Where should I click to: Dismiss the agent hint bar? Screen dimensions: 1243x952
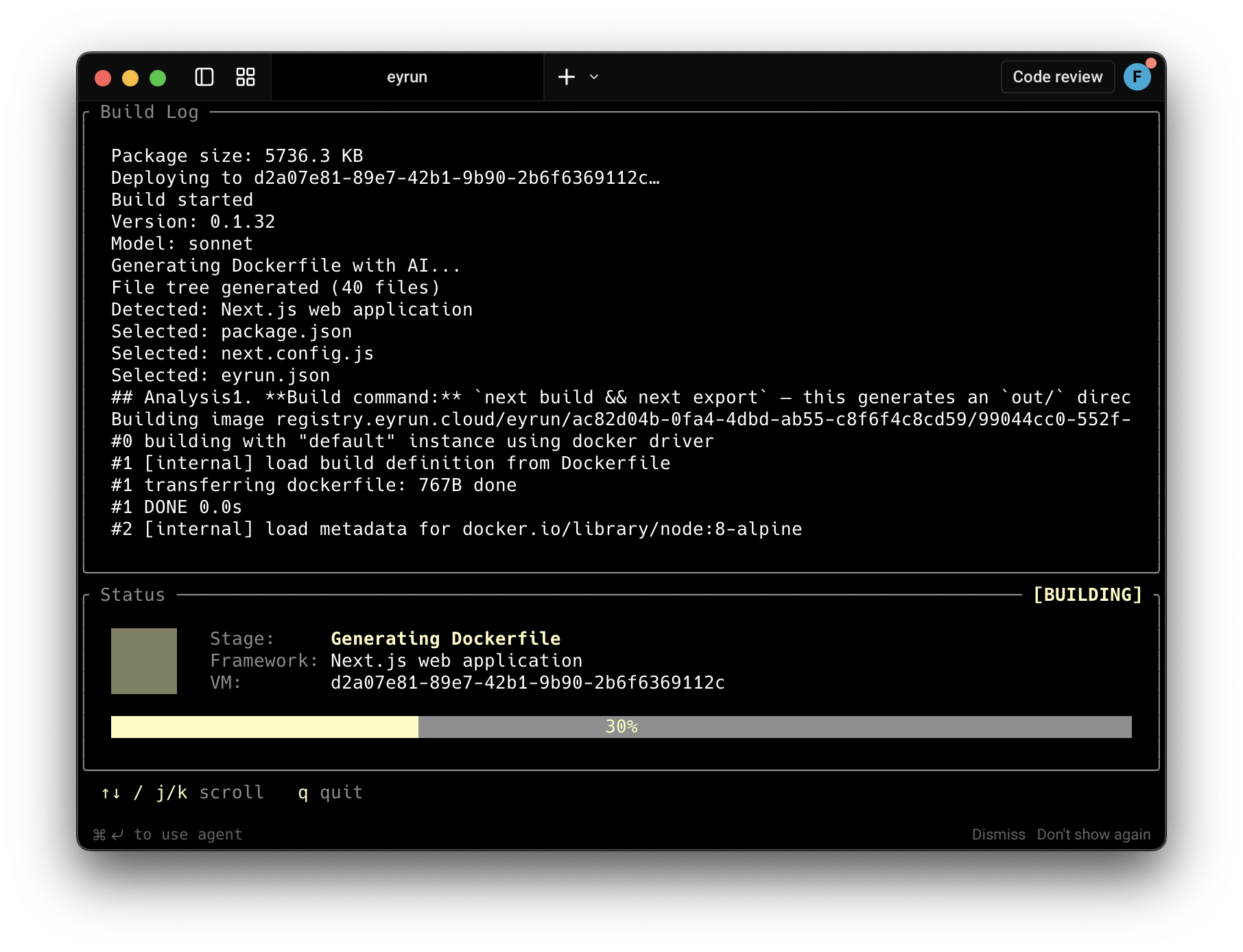point(999,834)
